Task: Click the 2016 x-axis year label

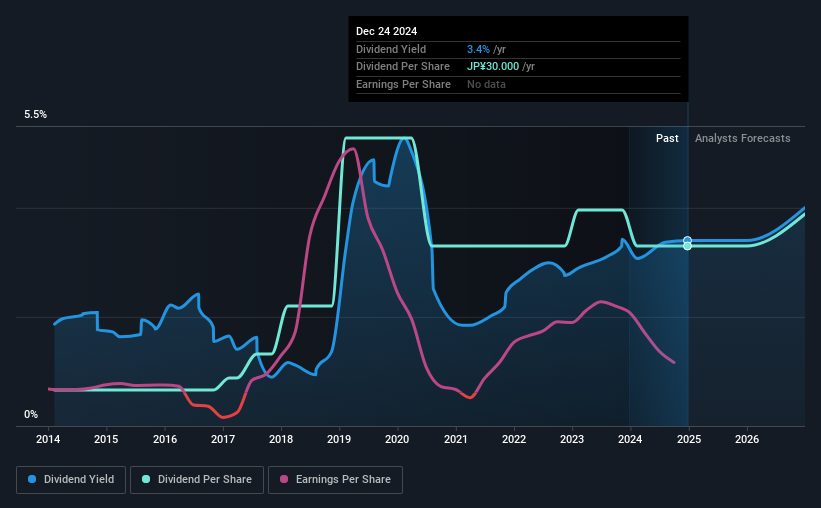Action: (x=165, y=439)
